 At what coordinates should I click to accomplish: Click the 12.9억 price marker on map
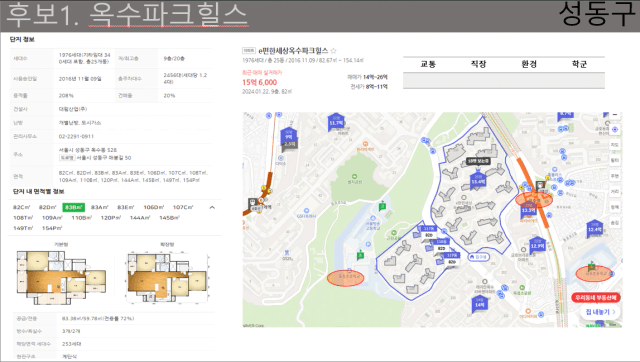pos(538,245)
